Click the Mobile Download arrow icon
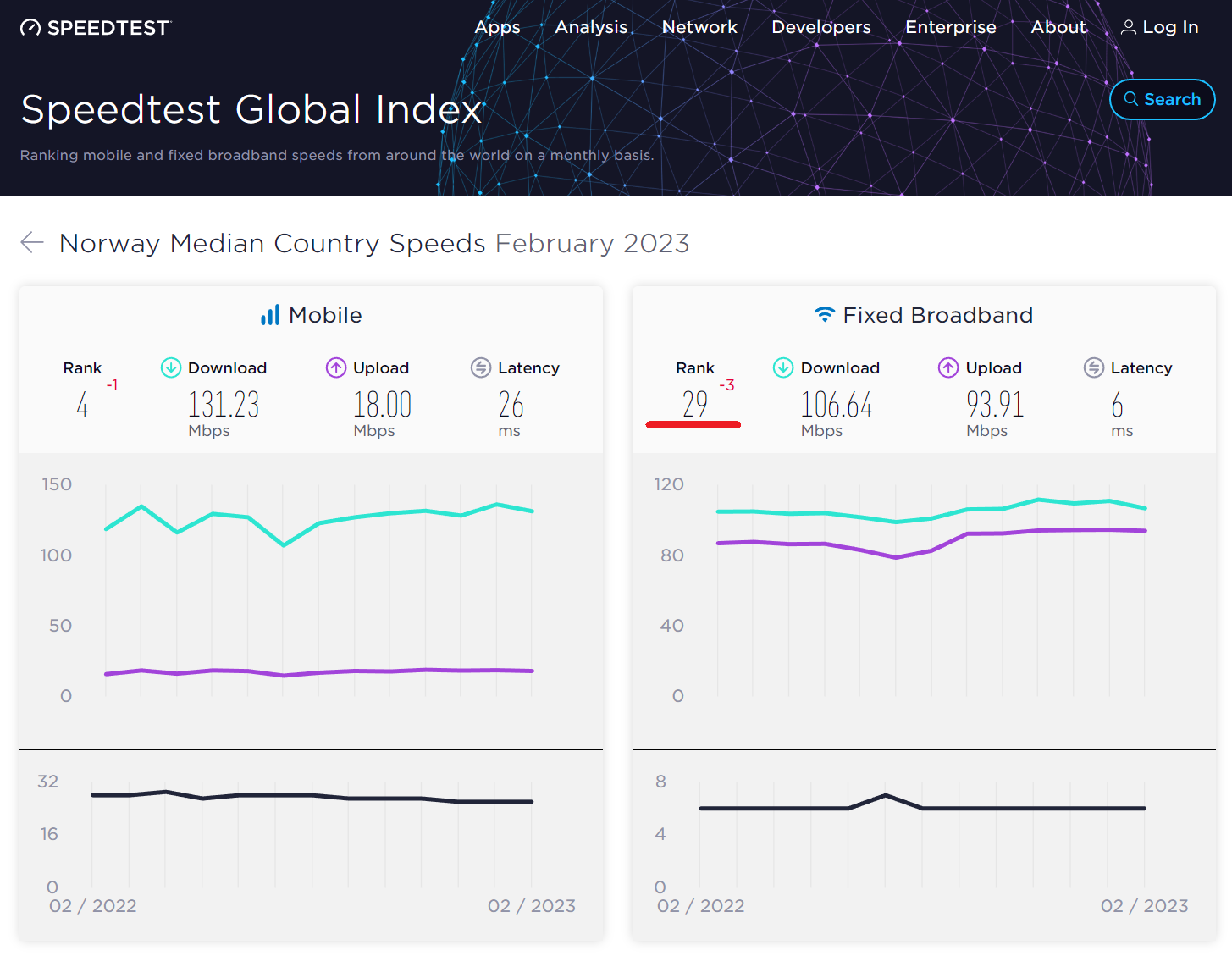This screenshot has width=1232, height=956. [171, 367]
